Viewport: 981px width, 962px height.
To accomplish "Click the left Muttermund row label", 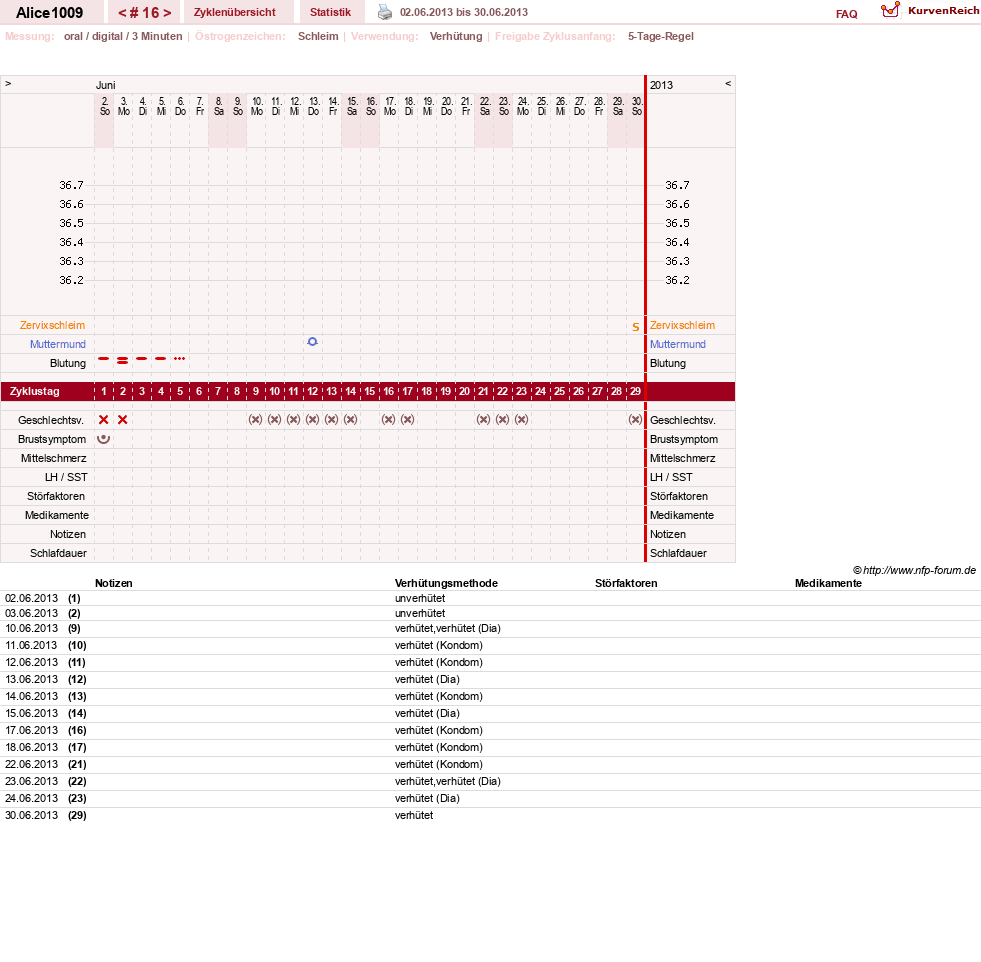I will (58, 344).
